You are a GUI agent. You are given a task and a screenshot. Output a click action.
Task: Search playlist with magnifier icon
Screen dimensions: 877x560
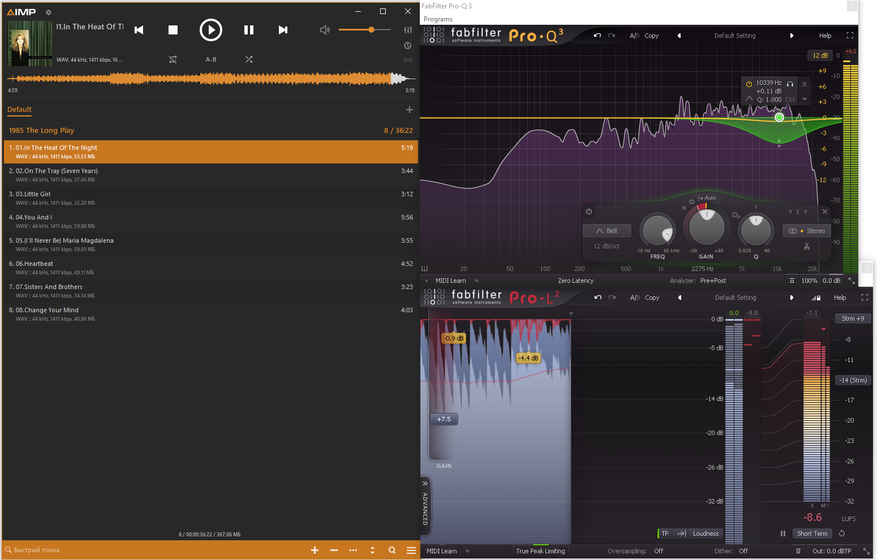[392, 550]
